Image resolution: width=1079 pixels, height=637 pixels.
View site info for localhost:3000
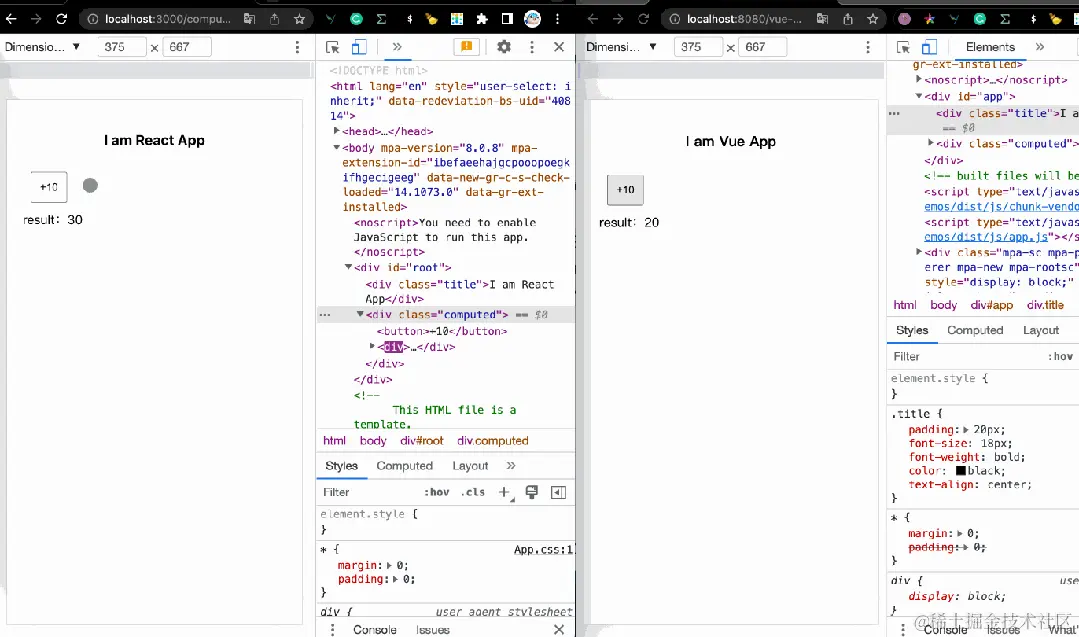coord(93,19)
